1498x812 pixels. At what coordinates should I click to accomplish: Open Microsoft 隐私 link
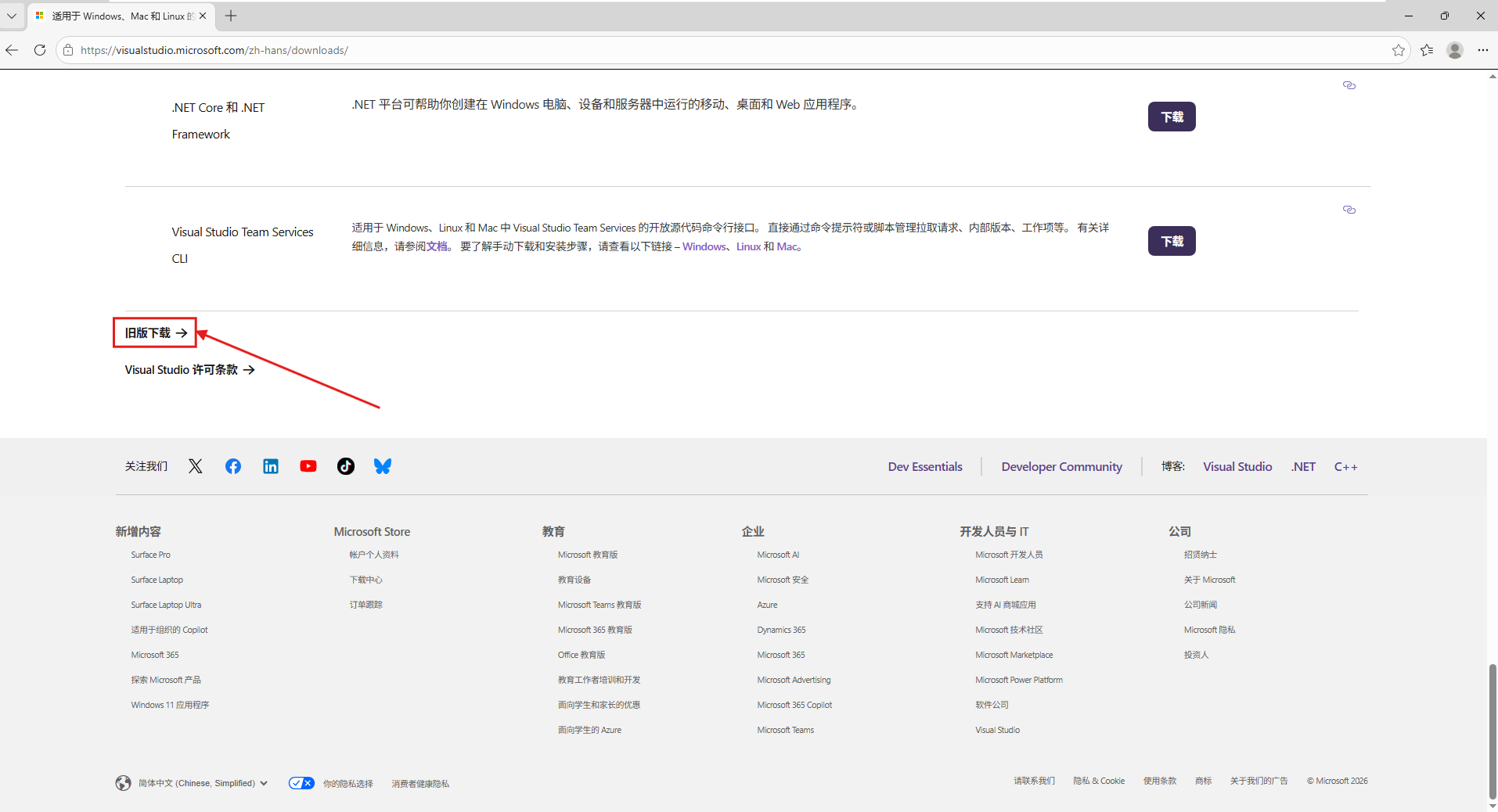(x=1209, y=630)
